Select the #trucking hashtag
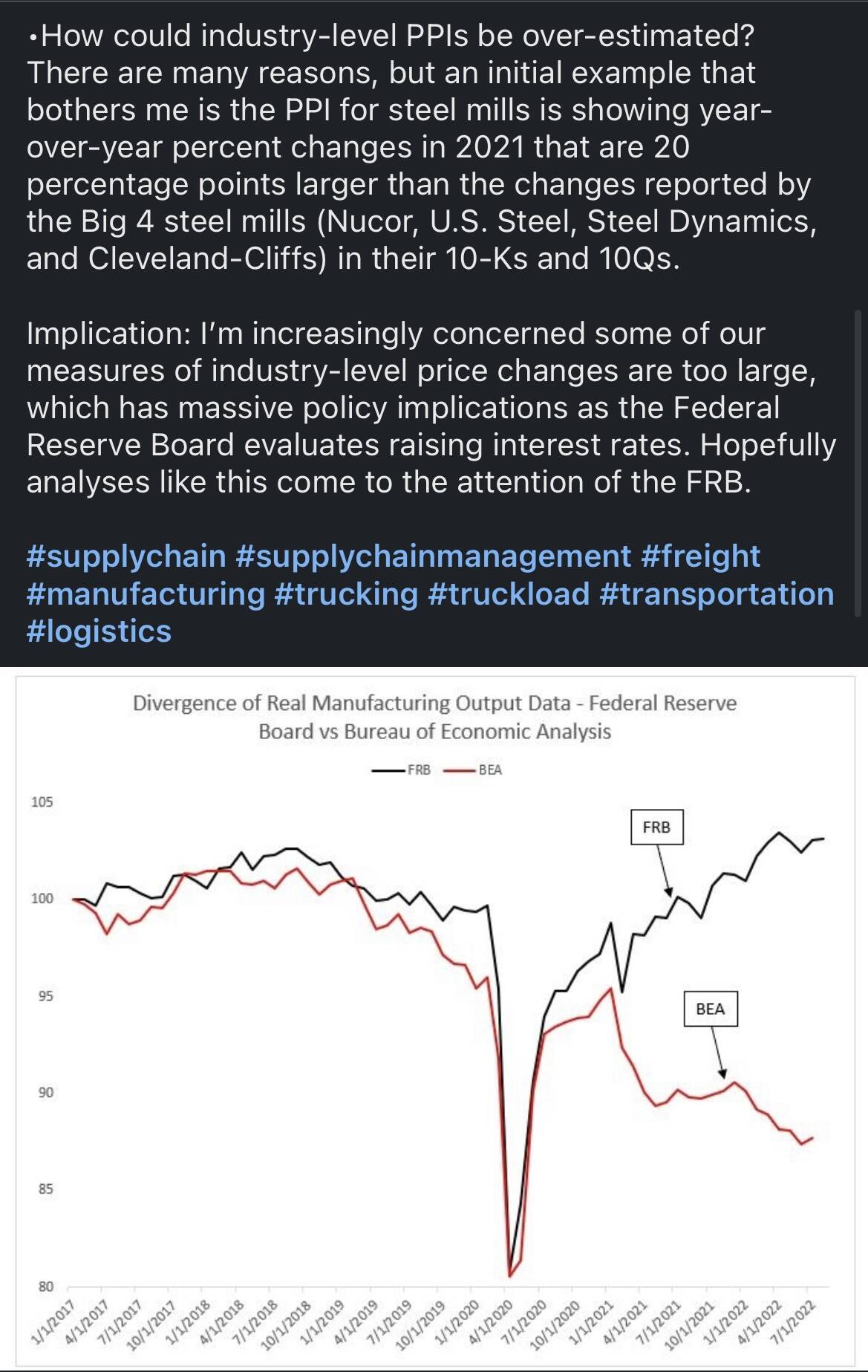Image resolution: width=868 pixels, height=1372 pixels. pos(346,594)
